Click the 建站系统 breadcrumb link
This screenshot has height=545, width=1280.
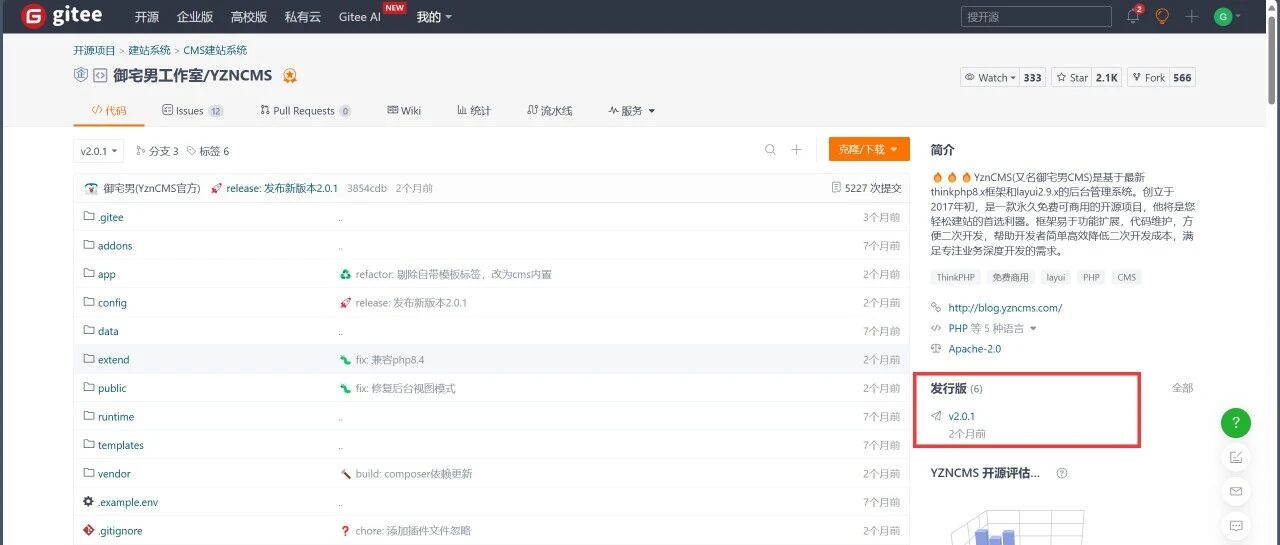(149, 50)
